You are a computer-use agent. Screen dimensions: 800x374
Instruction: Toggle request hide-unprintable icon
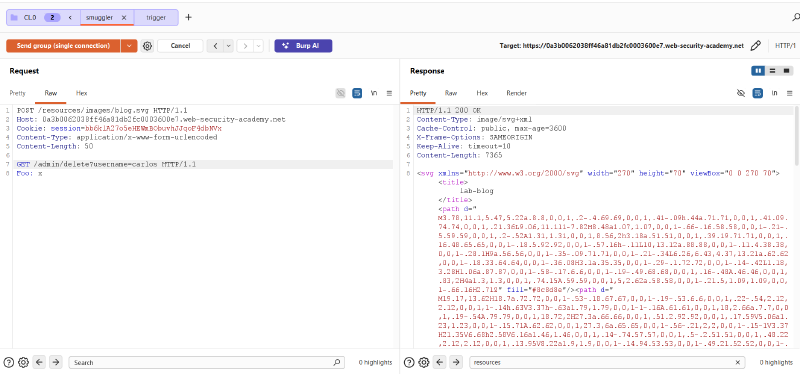pos(340,93)
